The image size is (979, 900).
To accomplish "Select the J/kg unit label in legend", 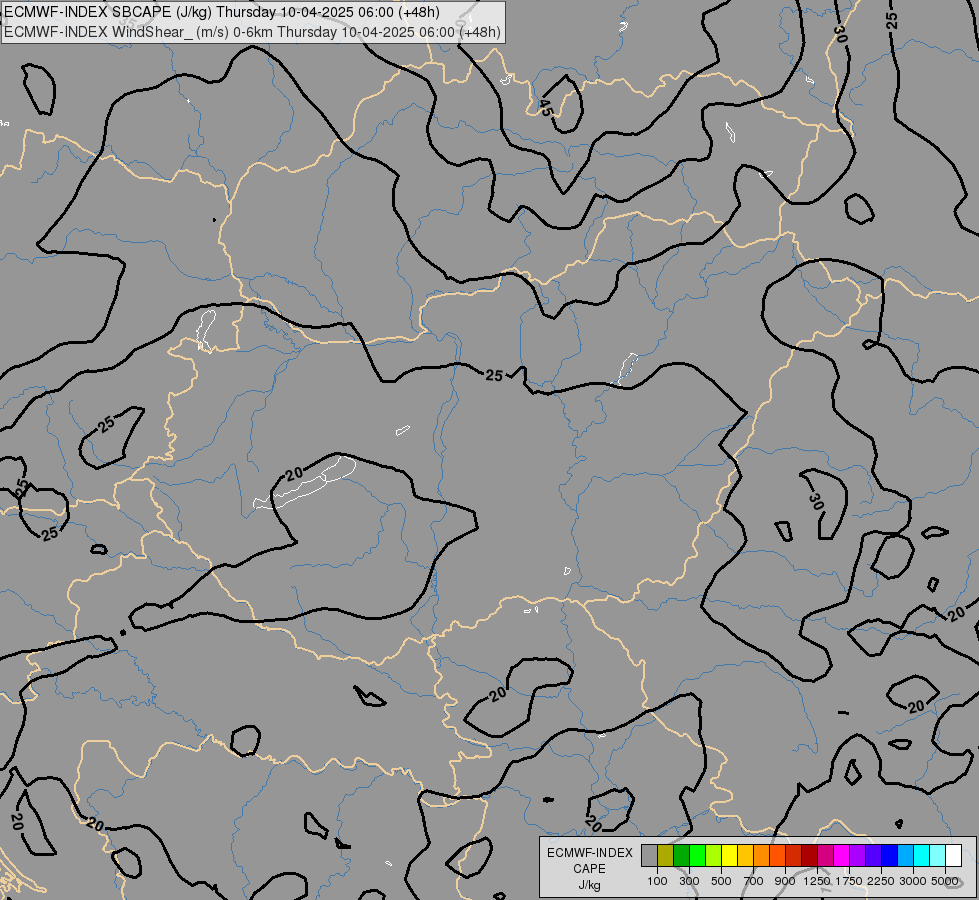I will (589, 885).
